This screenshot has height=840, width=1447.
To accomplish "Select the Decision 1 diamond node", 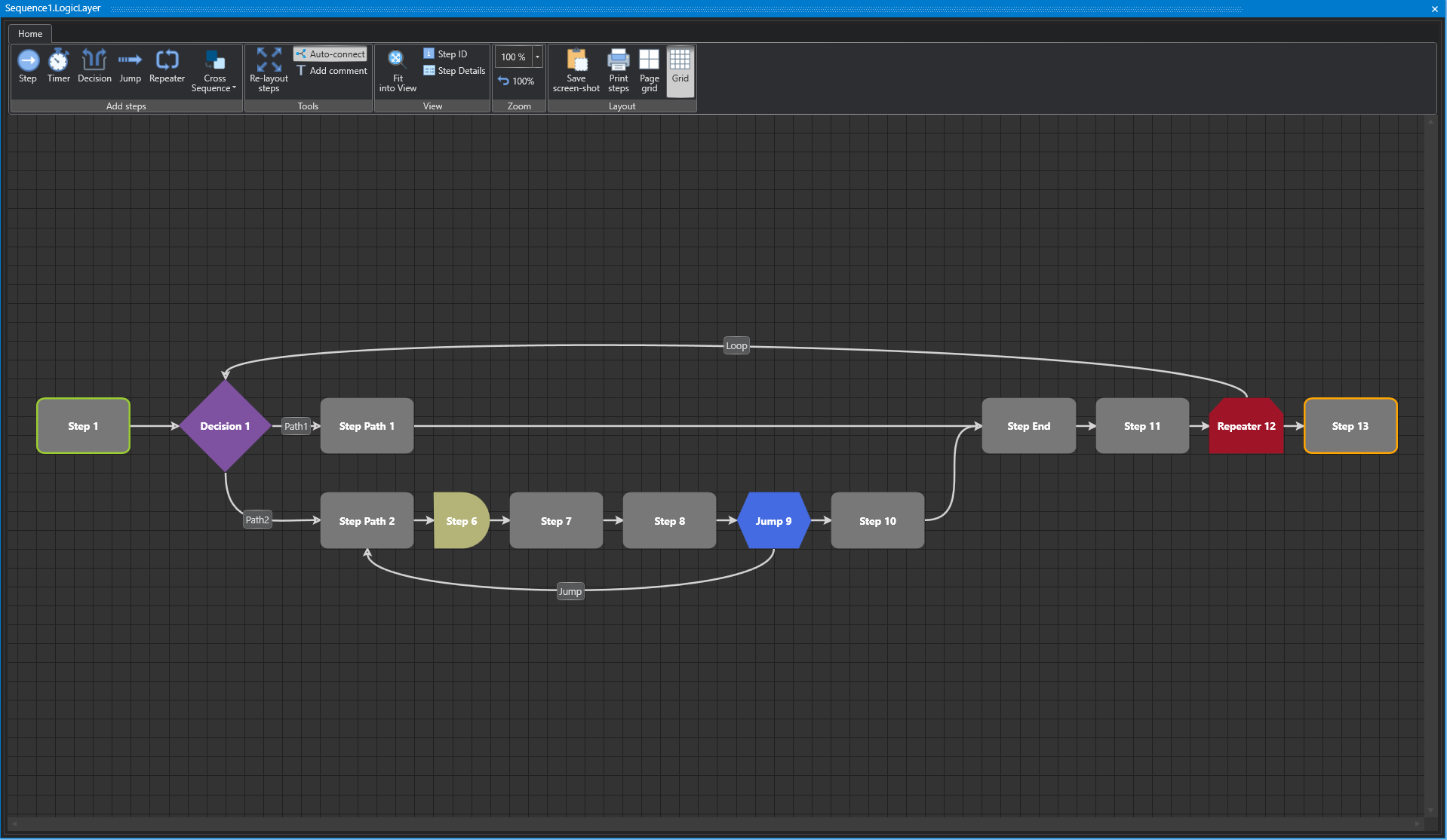I will pos(225,426).
